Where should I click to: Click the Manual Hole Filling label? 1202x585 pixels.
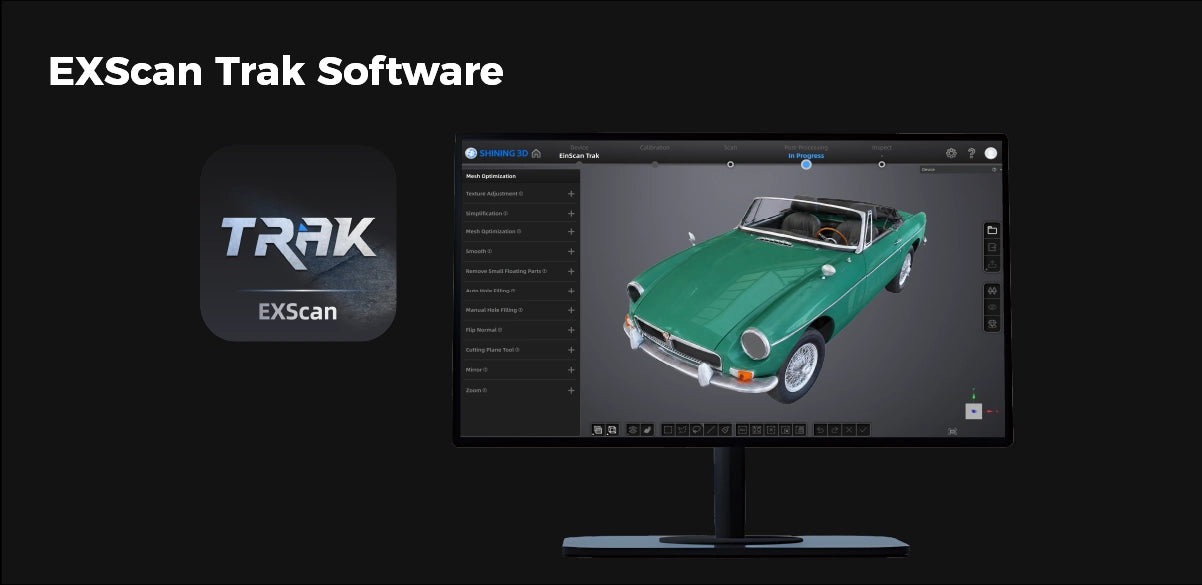tap(492, 311)
